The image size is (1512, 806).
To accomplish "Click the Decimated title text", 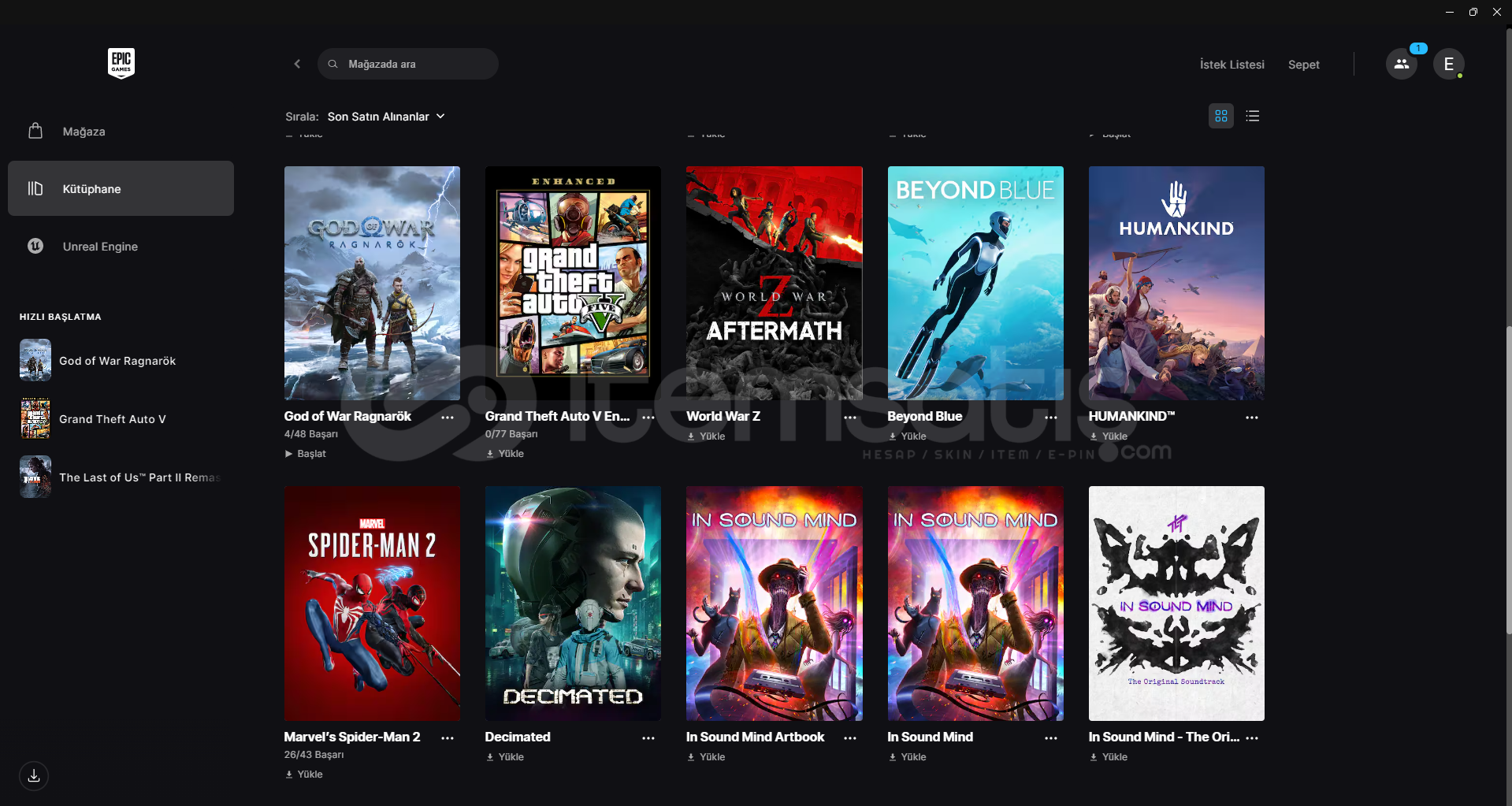I will pyautogui.click(x=518, y=737).
